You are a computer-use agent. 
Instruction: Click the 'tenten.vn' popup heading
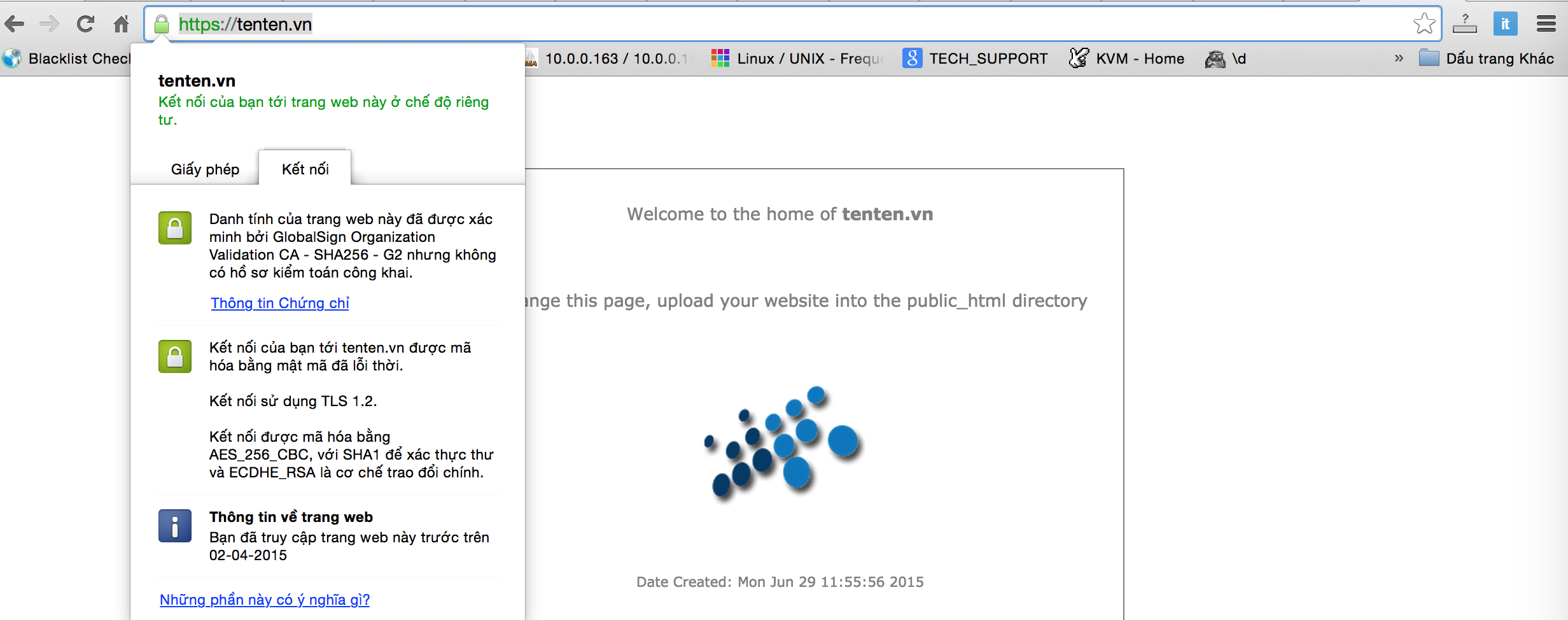pos(197,81)
